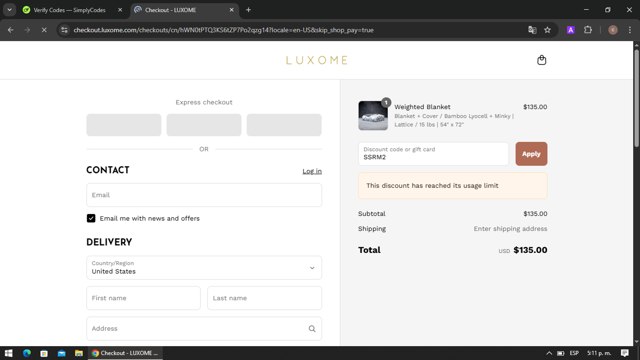Image resolution: width=640 pixels, height=360 pixels.
Task: Click the usage limit error message
Action: pos(453,185)
